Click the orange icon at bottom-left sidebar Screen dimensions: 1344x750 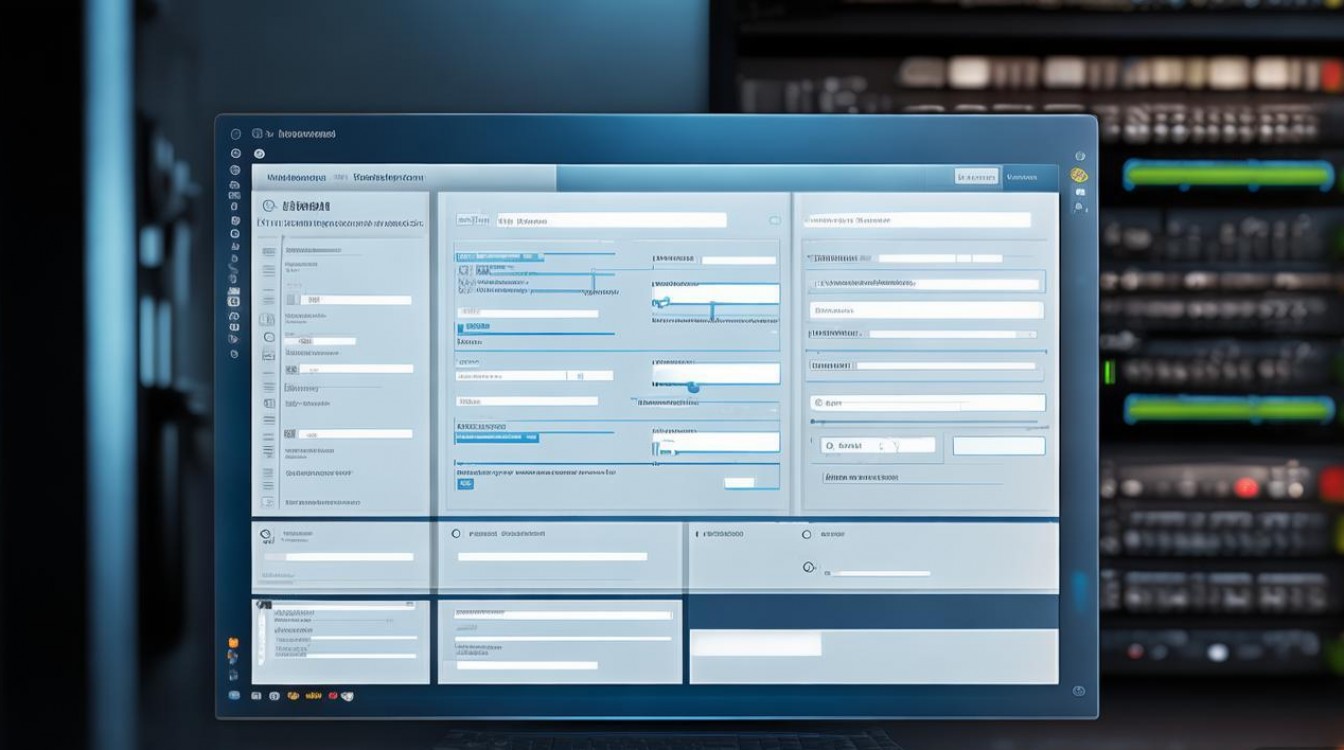(234, 642)
